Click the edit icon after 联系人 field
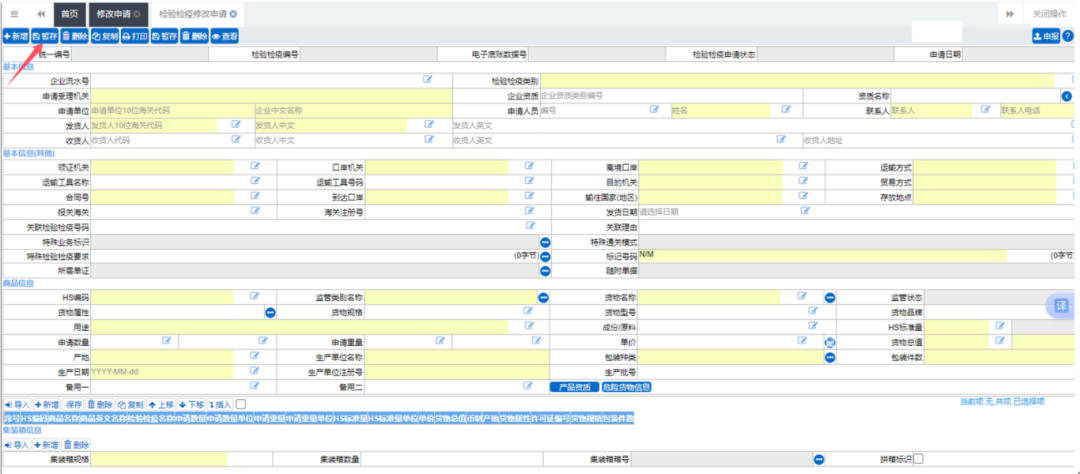1080x474 pixels. coord(986,110)
